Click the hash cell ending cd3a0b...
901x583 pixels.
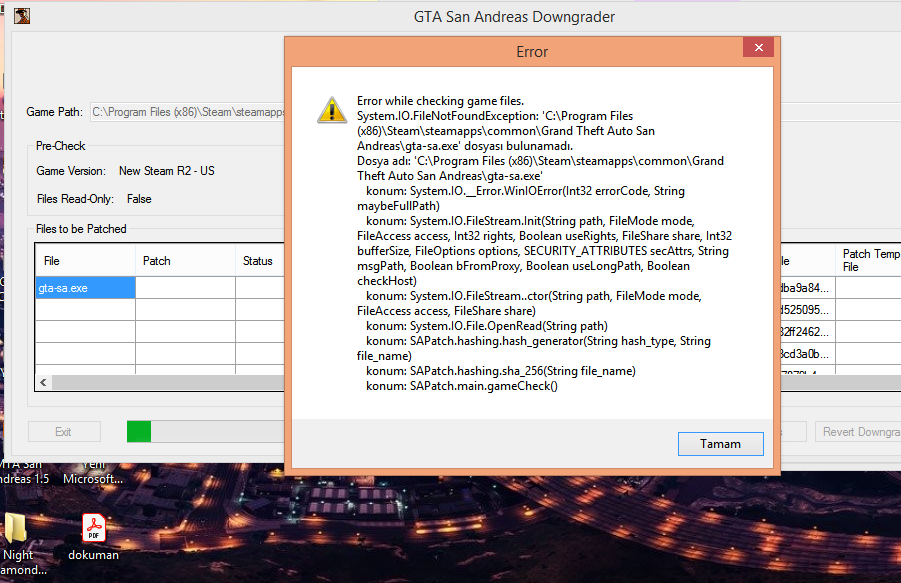pos(807,353)
